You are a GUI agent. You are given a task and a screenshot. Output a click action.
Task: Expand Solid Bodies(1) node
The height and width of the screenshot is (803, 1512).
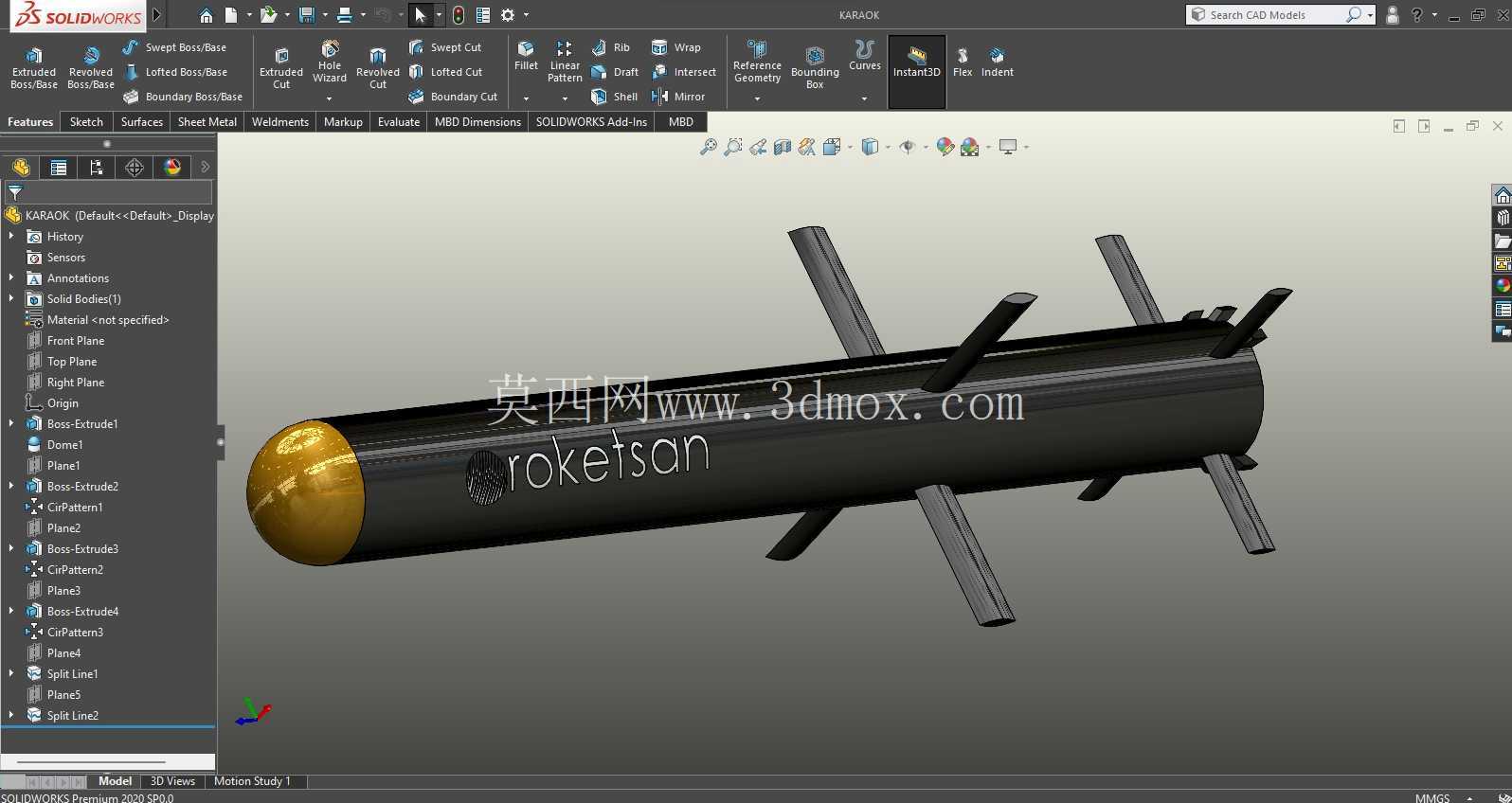coord(11,299)
